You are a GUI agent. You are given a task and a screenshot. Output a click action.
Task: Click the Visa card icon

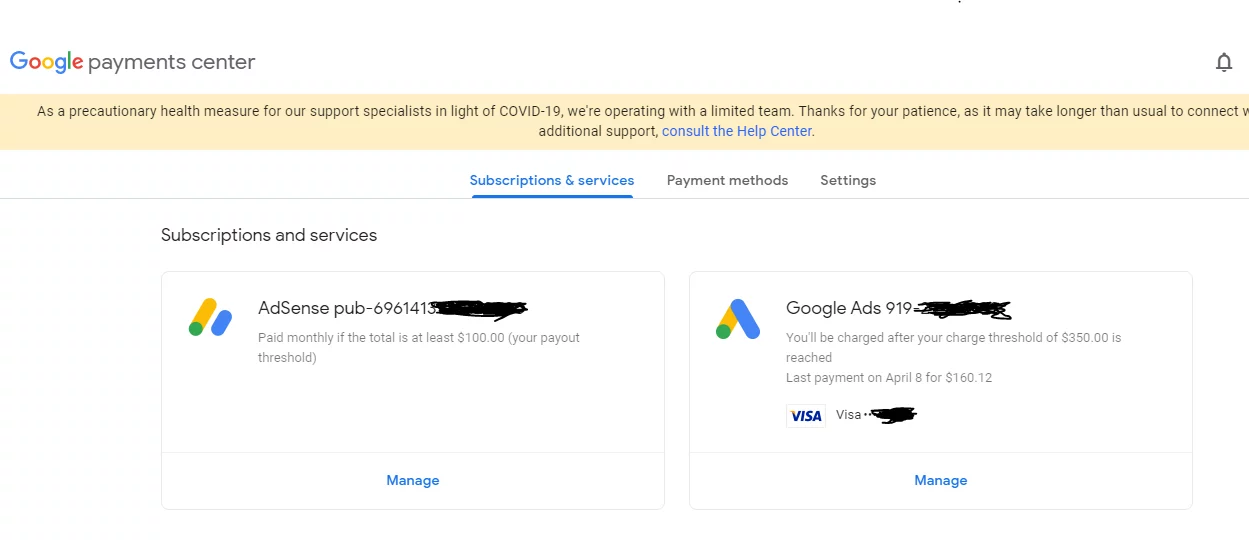[806, 415]
